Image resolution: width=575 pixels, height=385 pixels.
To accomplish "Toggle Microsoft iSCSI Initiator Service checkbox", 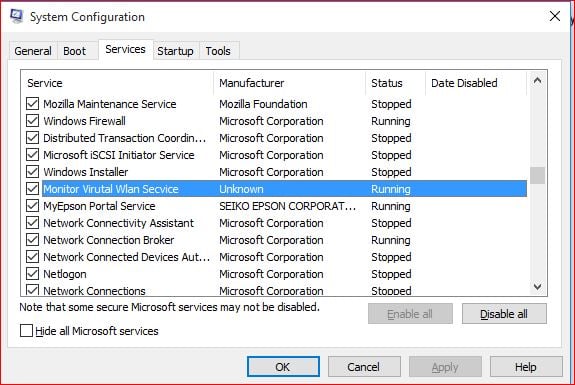I will click(x=32, y=155).
